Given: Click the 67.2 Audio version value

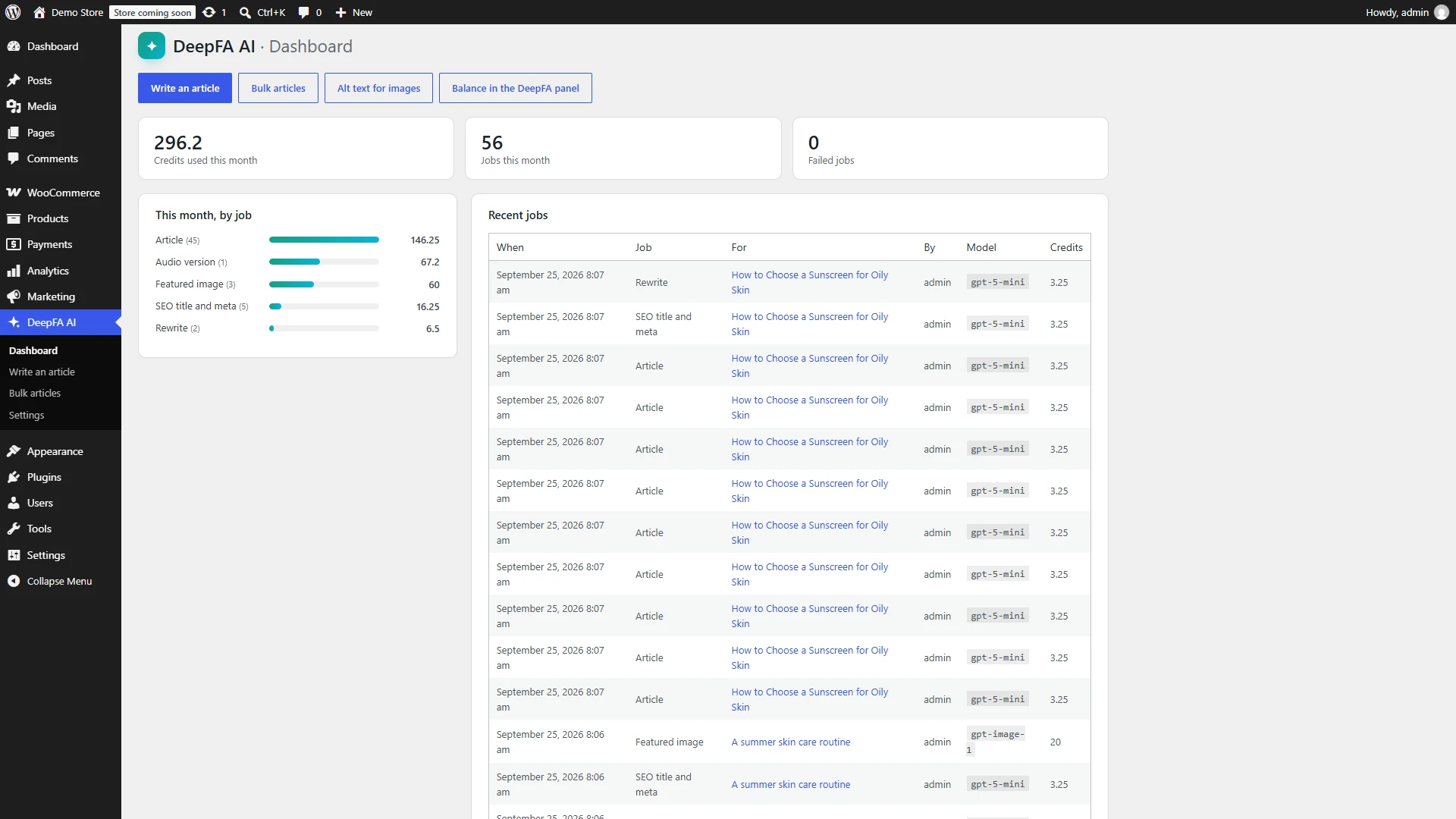Looking at the screenshot, I should 430,262.
